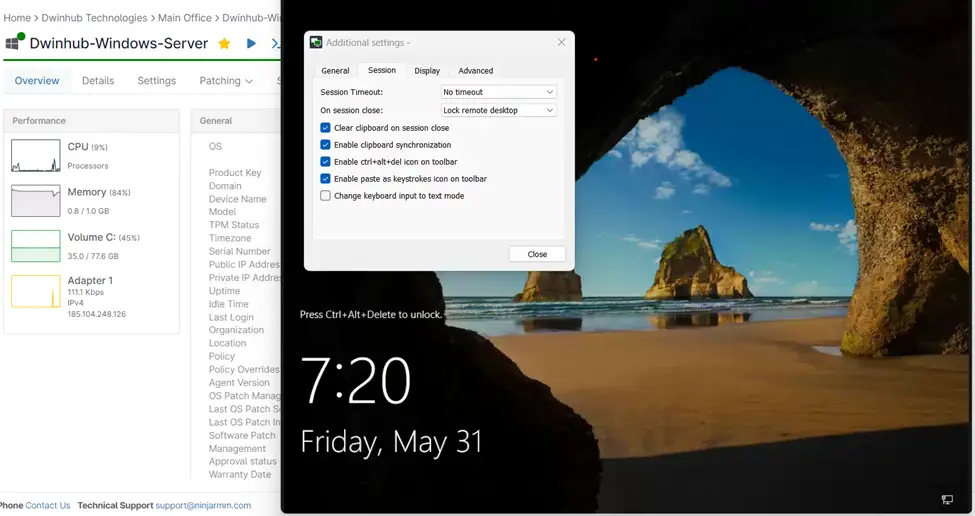975x516 pixels.
Task: Select the Overview tab
Action: [x=37, y=81]
